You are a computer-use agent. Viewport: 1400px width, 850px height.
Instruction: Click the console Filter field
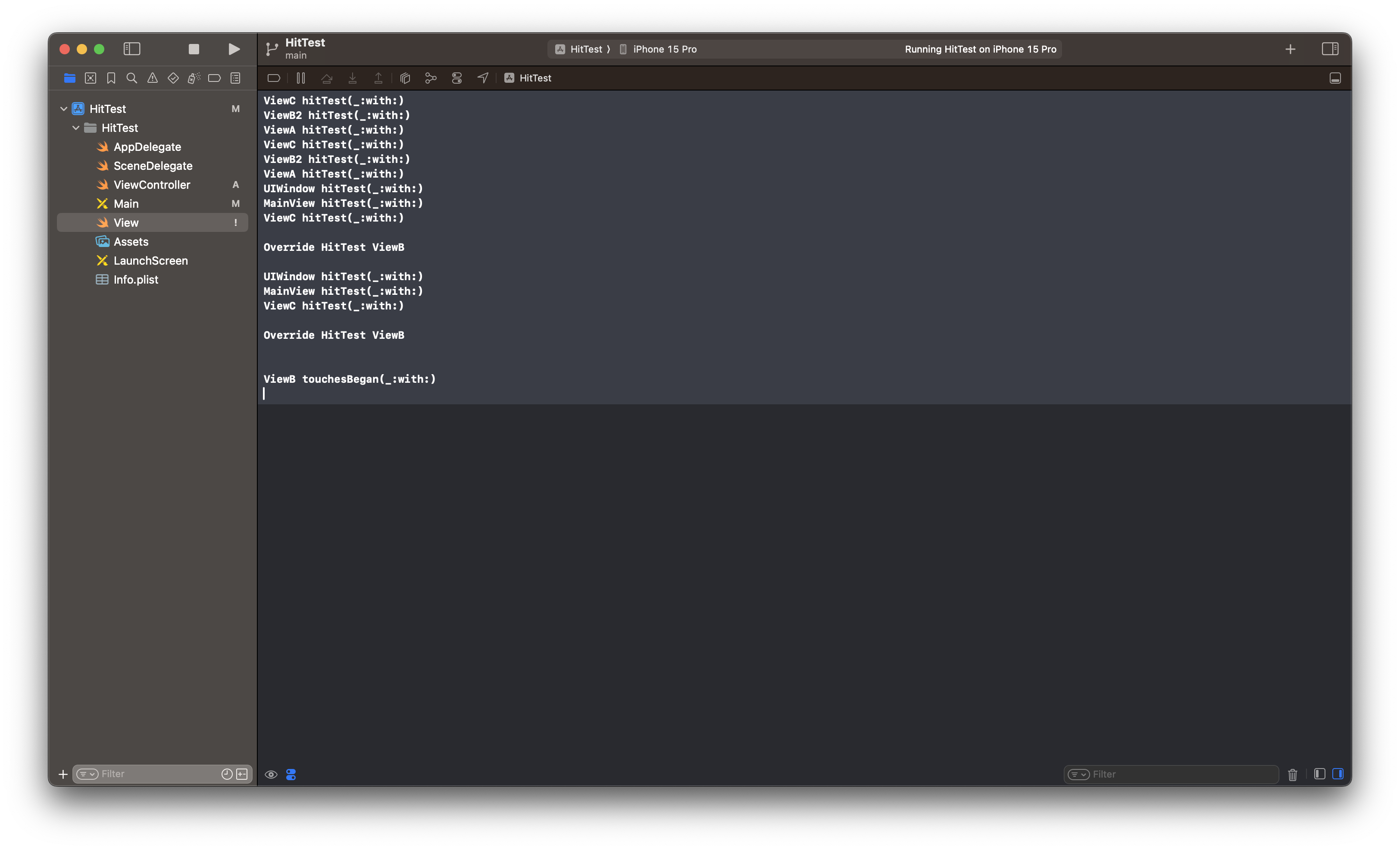click(1179, 774)
